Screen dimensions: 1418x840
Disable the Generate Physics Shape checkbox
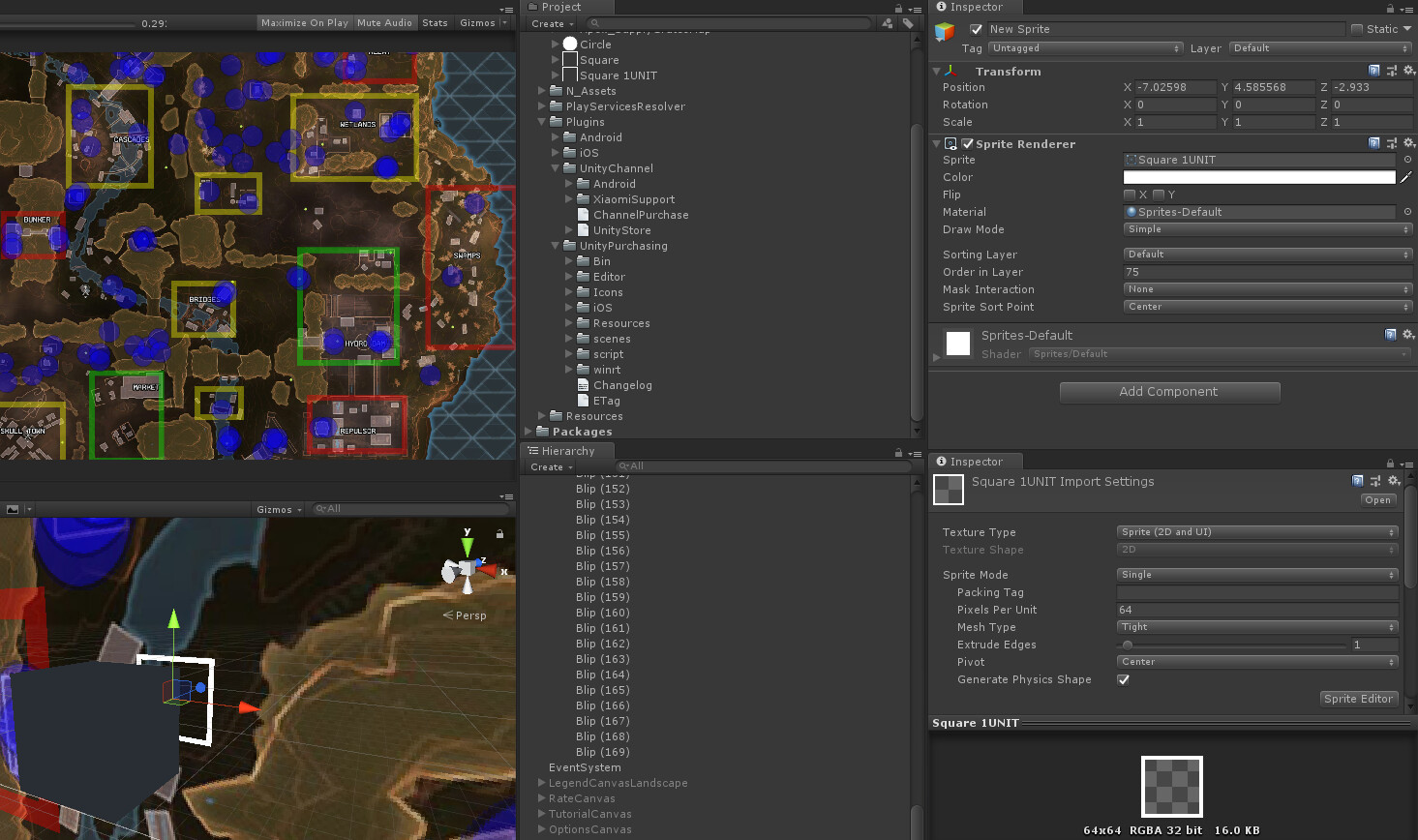(1123, 679)
